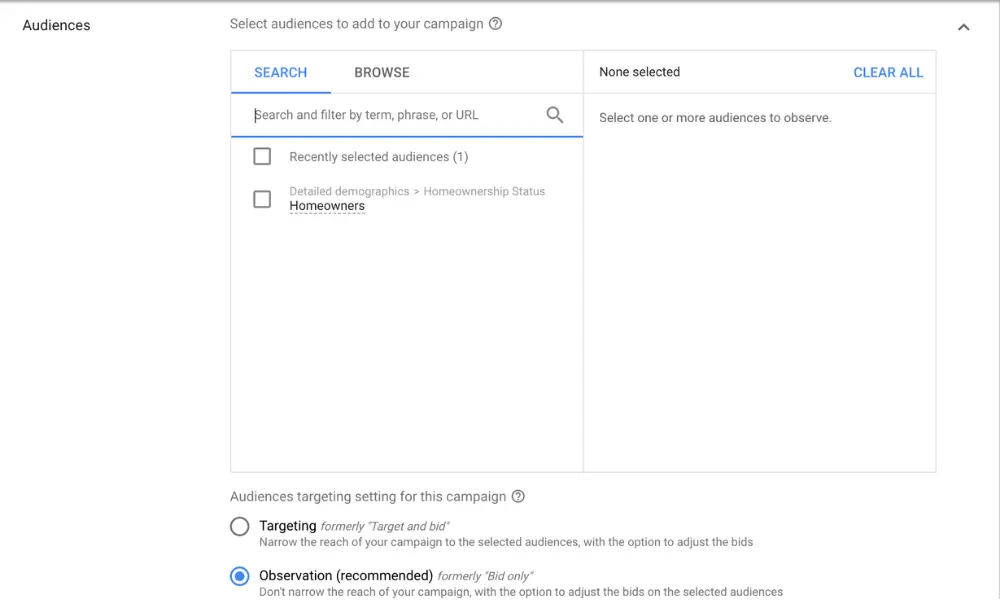This screenshot has width=1000, height=600.
Task: Click the None selected label
Action: pyautogui.click(x=639, y=72)
